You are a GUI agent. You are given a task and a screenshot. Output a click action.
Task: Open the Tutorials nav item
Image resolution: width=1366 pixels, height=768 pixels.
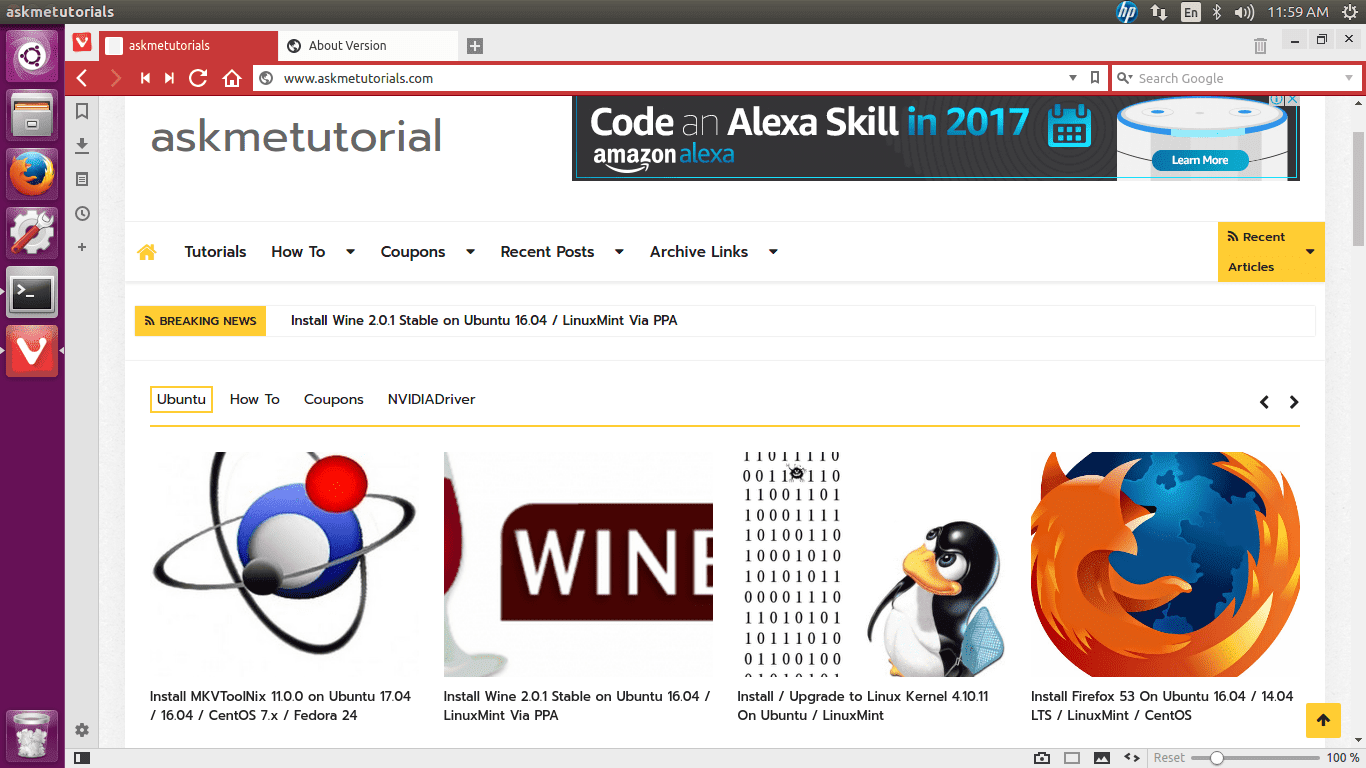click(x=215, y=252)
